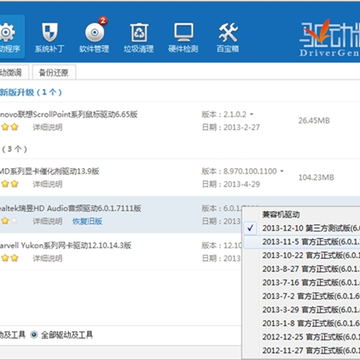Screen dimensions: 360x360
Task: Select the Marvell Yukon系列网卡驱动 title
Action: [66, 246]
